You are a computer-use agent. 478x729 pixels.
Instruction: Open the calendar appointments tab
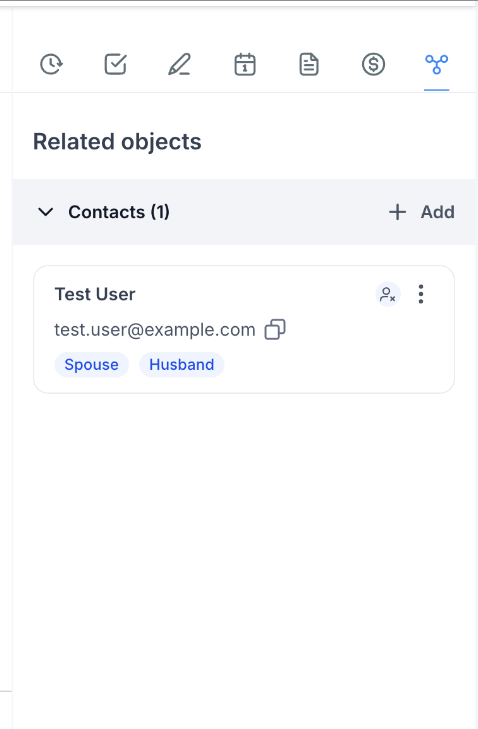point(245,64)
